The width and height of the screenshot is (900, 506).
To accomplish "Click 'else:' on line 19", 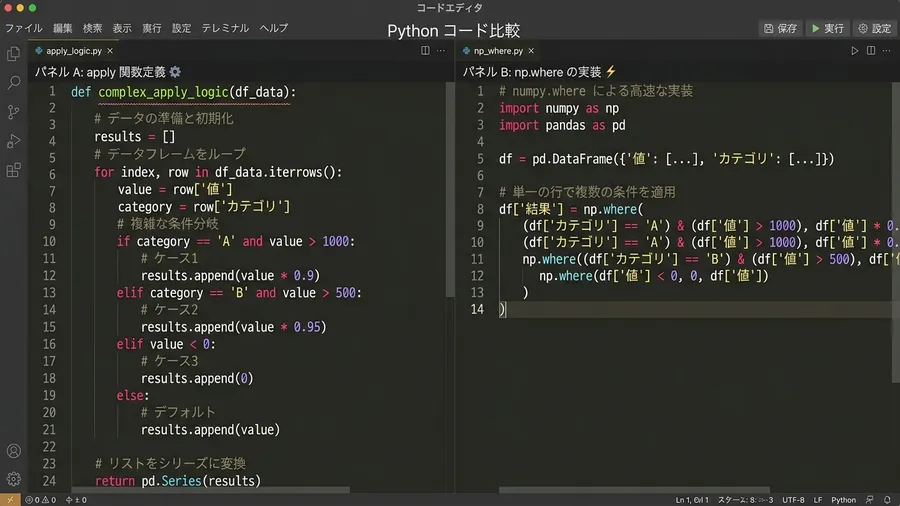I will [133, 395].
